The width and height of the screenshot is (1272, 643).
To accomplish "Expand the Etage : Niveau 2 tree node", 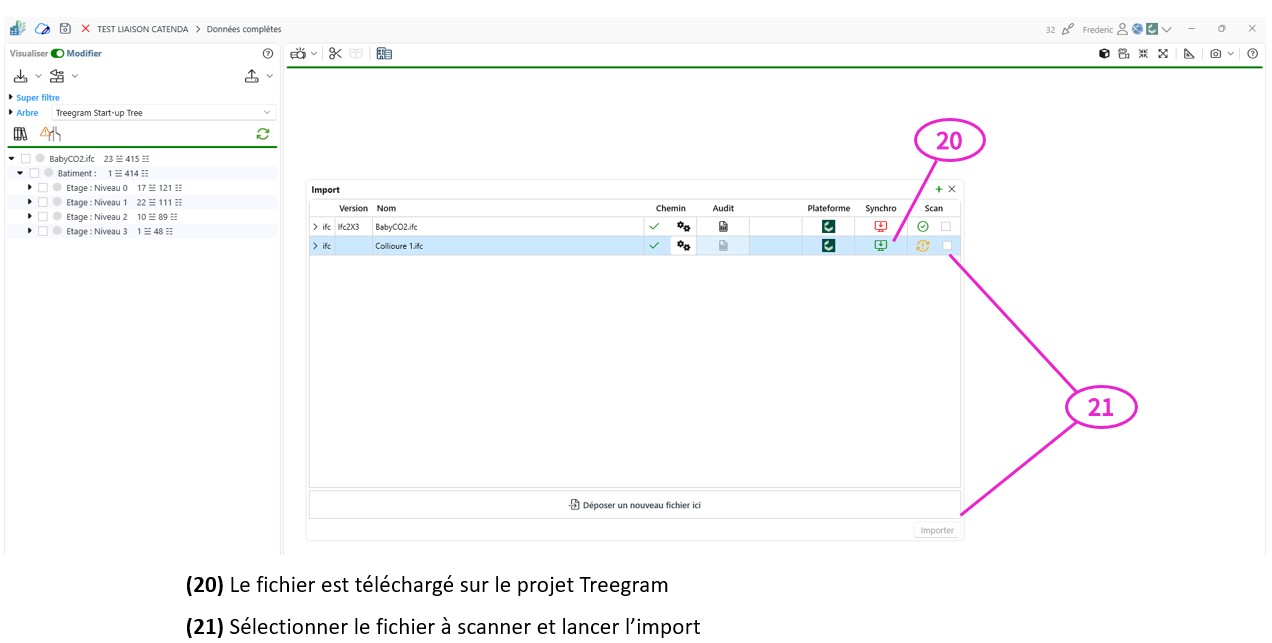I will (x=30, y=217).
